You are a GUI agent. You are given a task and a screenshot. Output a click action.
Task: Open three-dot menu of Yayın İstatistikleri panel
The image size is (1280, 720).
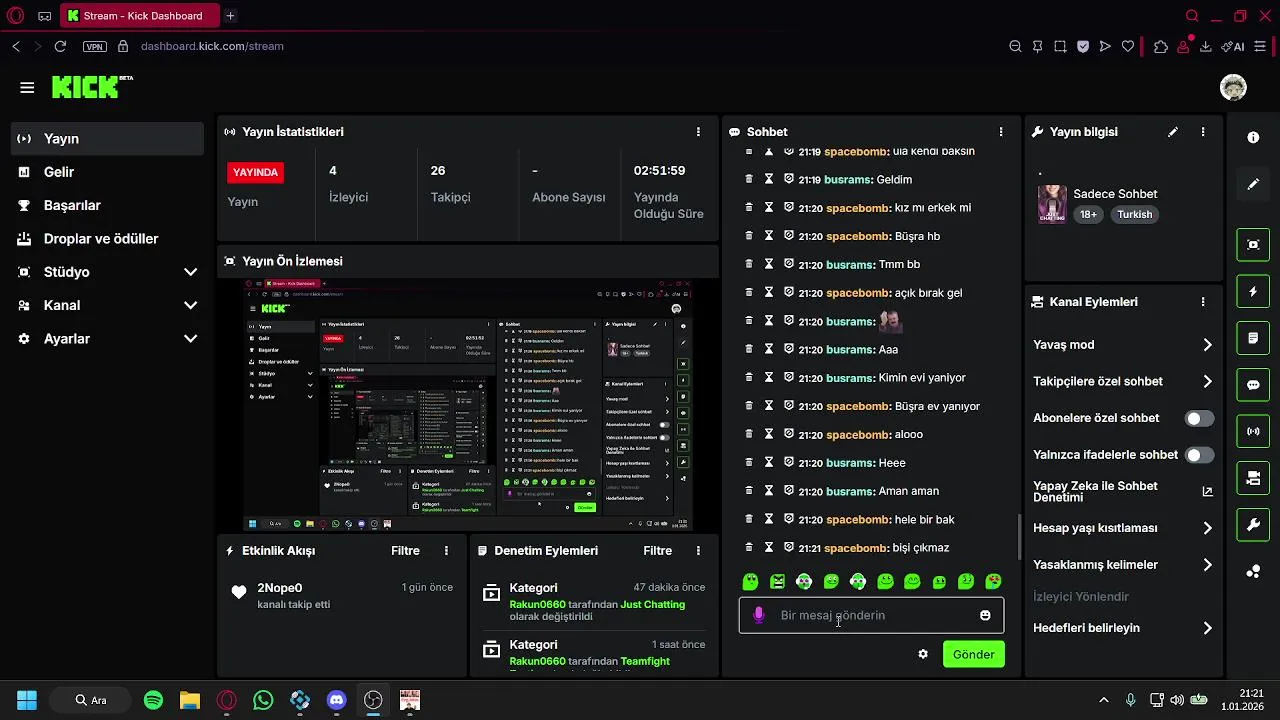click(698, 132)
